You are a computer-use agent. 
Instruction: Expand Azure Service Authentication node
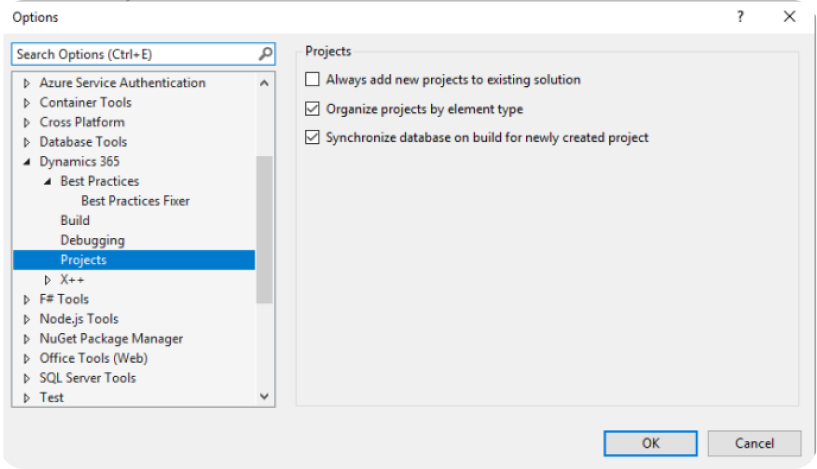(27, 83)
